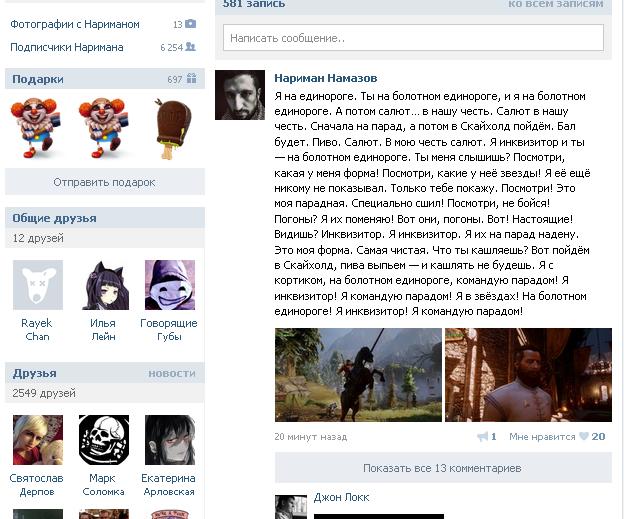Image resolution: width=631 pixels, height=519 pixels.
Task: Open Подписчики Наримана link
Action: pyautogui.click(x=67, y=47)
